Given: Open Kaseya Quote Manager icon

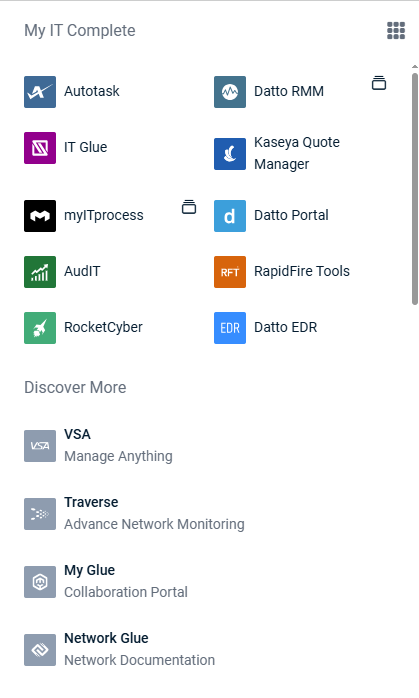Looking at the screenshot, I should [230, 154].
